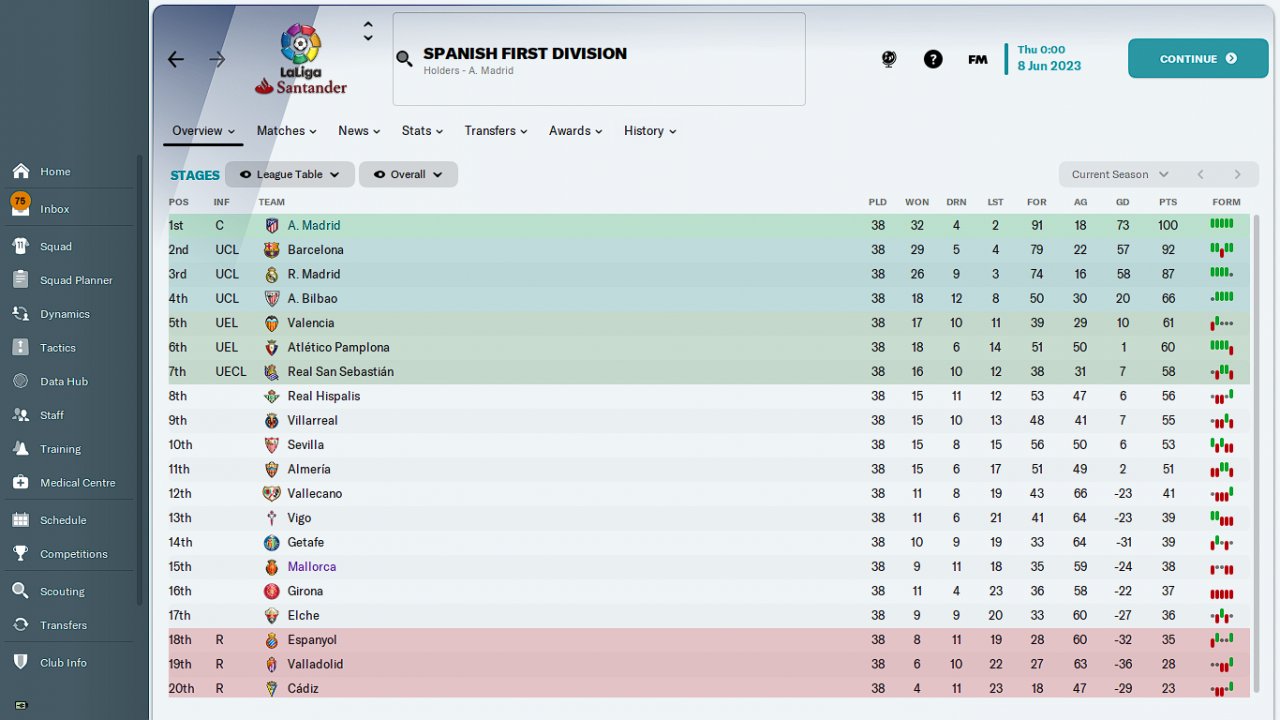Click the back navigation arrow

click(x=176, y=59)
